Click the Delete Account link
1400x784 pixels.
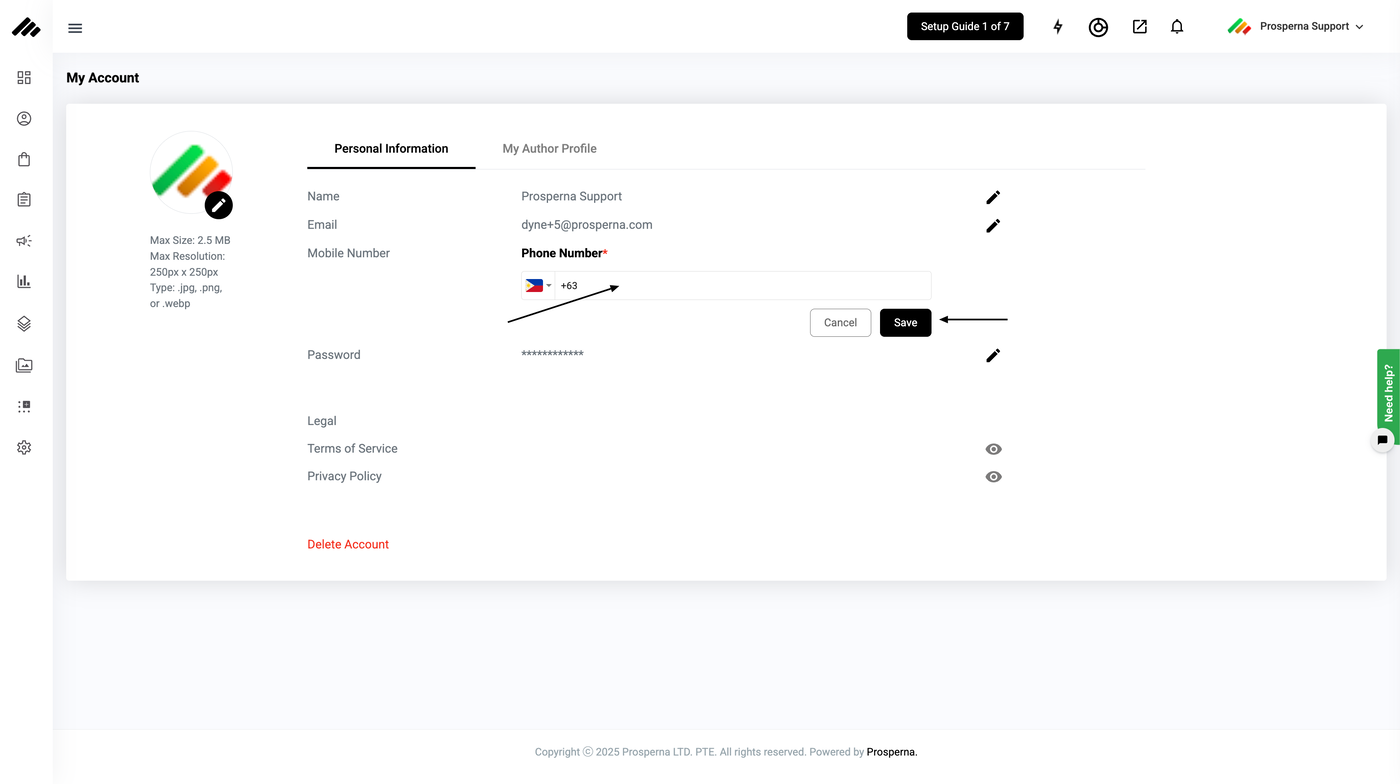coord(348,545)
